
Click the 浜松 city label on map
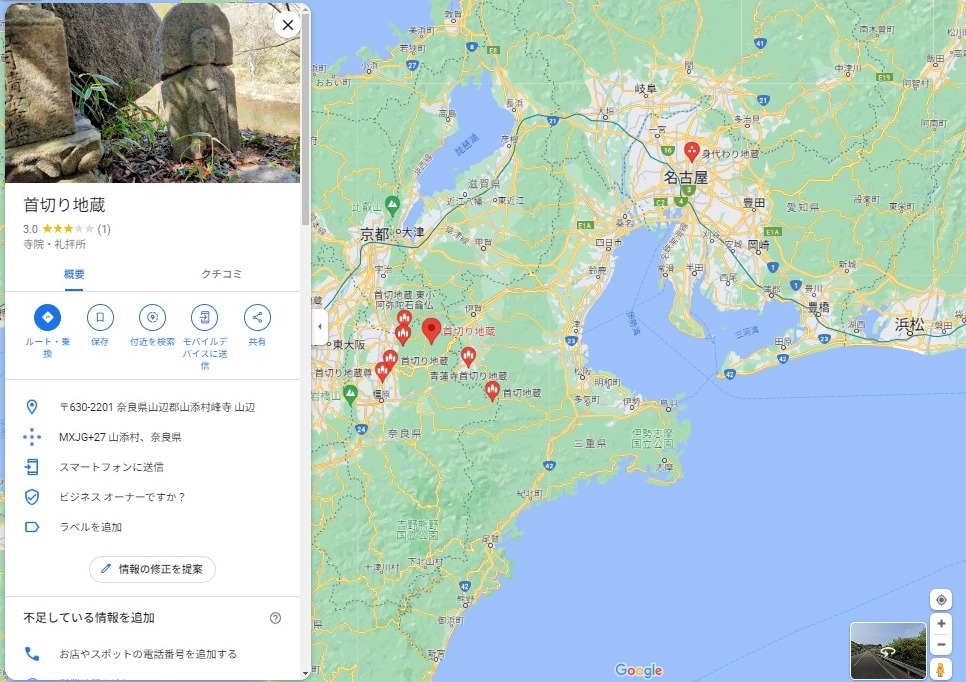(909, 325)
